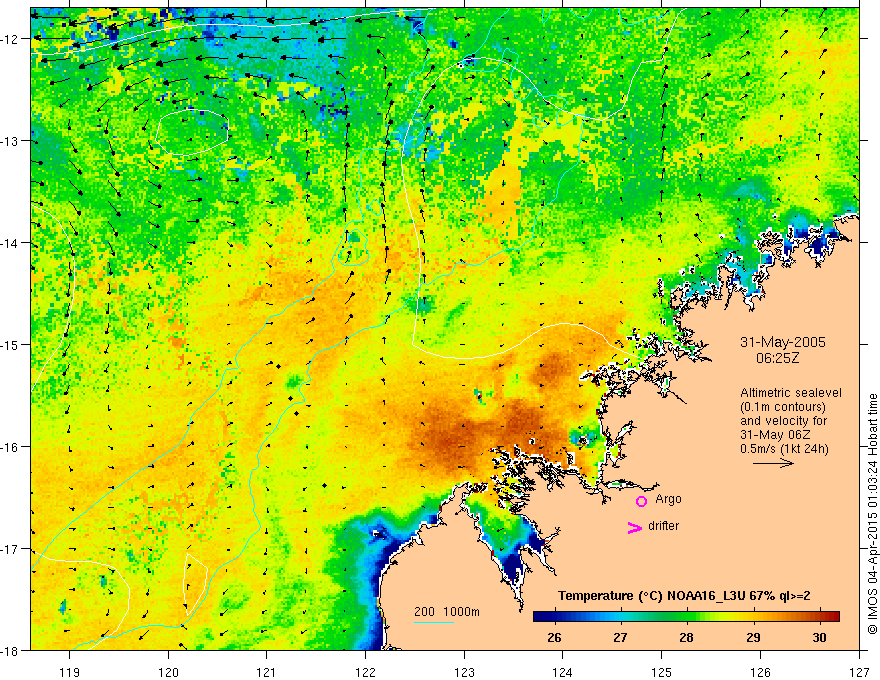
Task: Click the longitude axis label 124
Action: (x=563, y=672)
